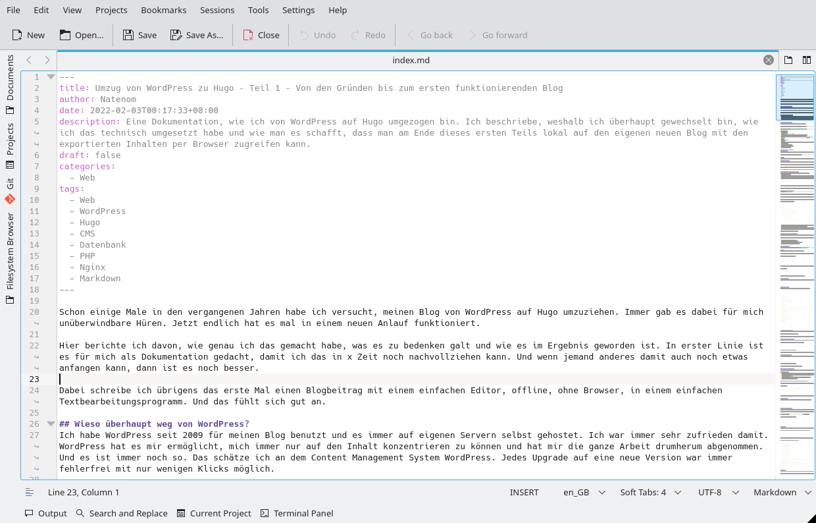Switch to previous tab with left arrow
This screenshot has height=523, width=816.
[29, 60]
